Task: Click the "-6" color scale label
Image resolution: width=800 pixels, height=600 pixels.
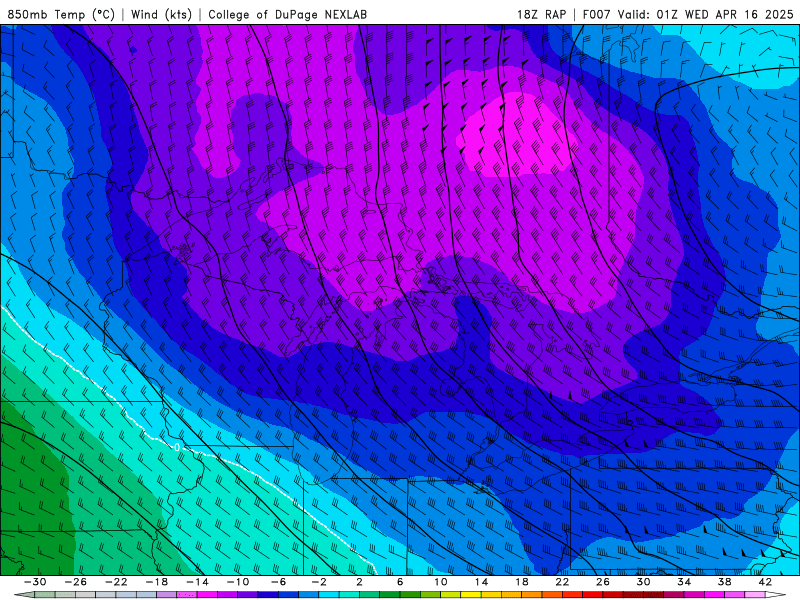Action: pyautogui.click(x=279, y=582)
